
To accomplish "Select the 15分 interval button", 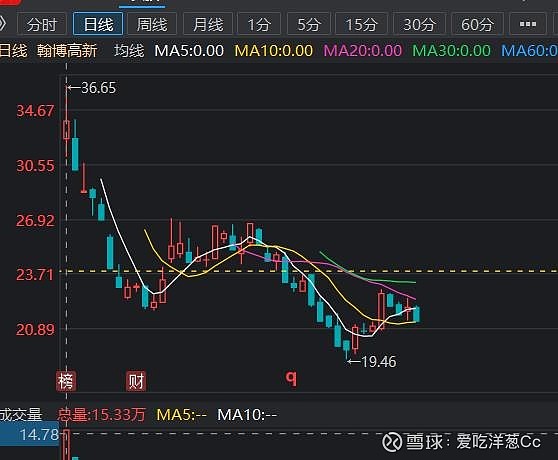I will click(x=361, y=24).
